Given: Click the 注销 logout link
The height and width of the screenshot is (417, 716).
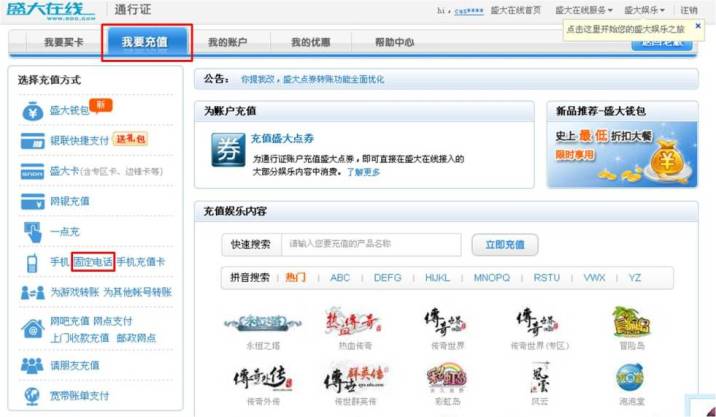Looking at the screenshot, I should (689, 10).
